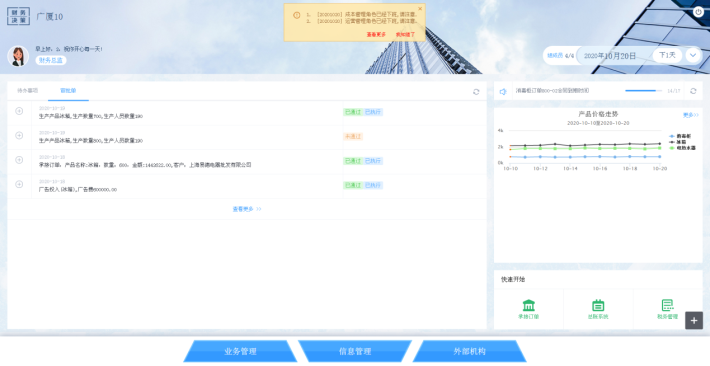
Task: Open the 外部机构 bottom menu
Action: (470, 351)
